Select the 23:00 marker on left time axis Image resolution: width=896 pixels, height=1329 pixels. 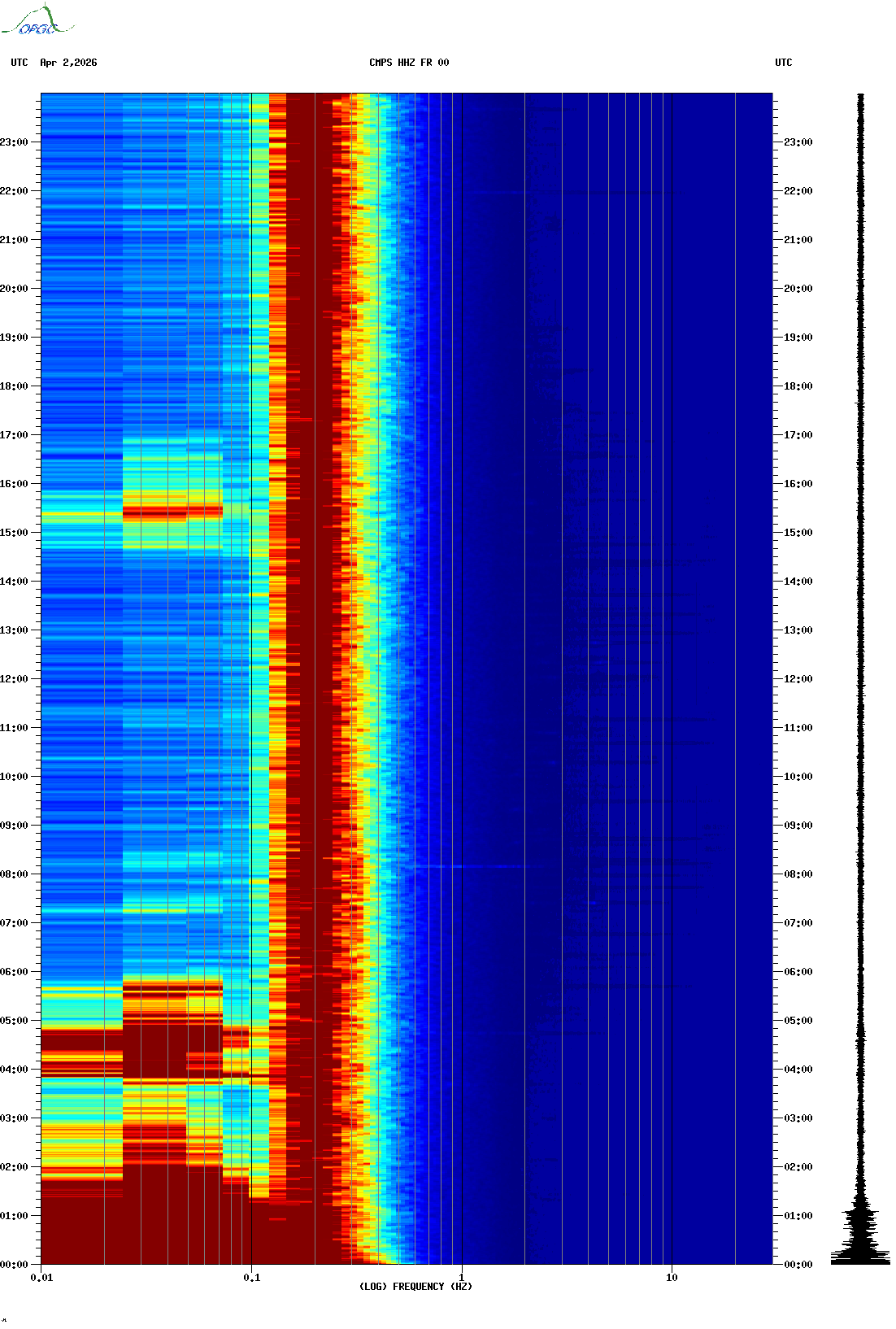(x=14, y=142)
